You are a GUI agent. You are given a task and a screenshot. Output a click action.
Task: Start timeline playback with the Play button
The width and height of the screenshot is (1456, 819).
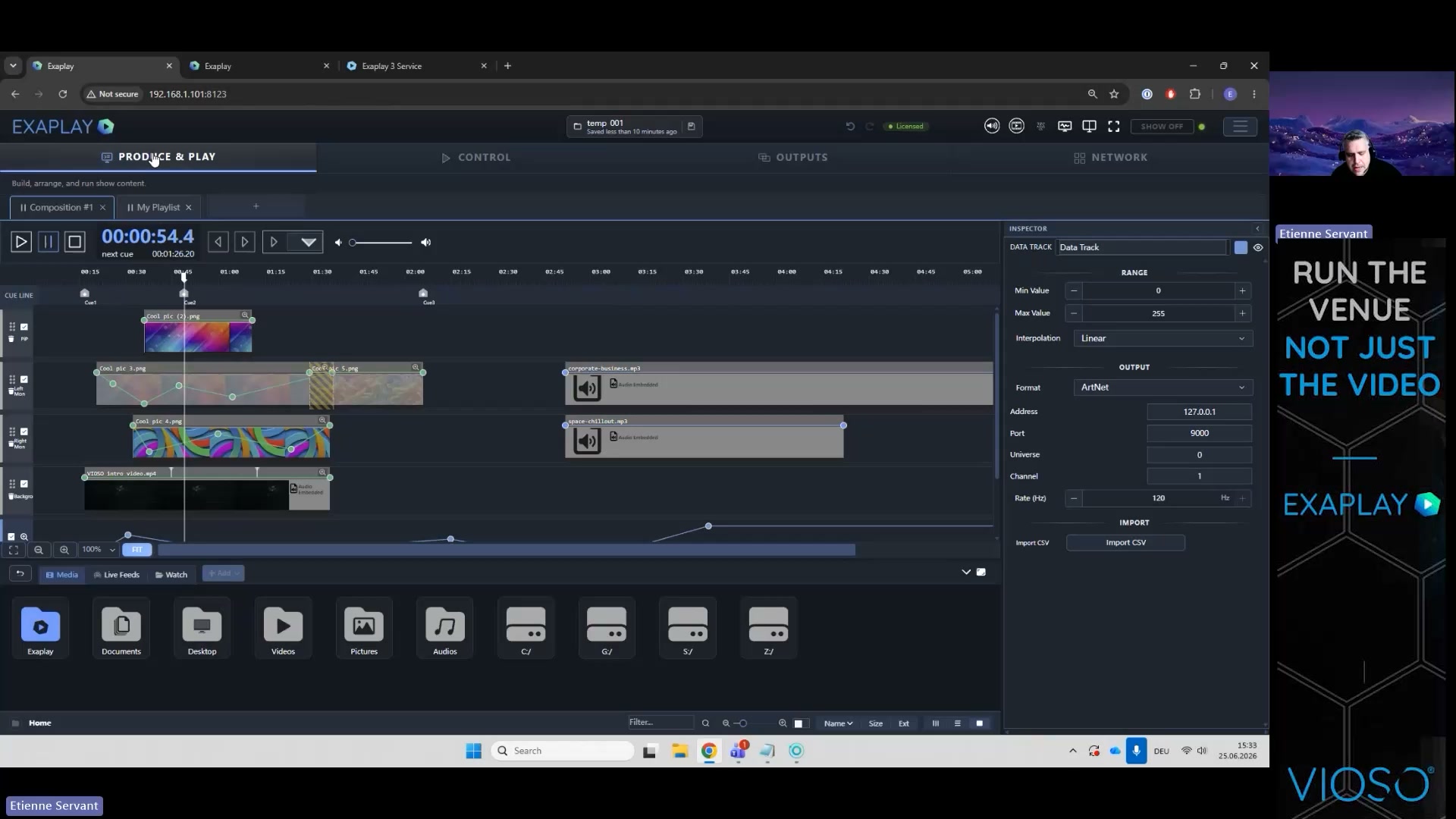click(21, 242)
